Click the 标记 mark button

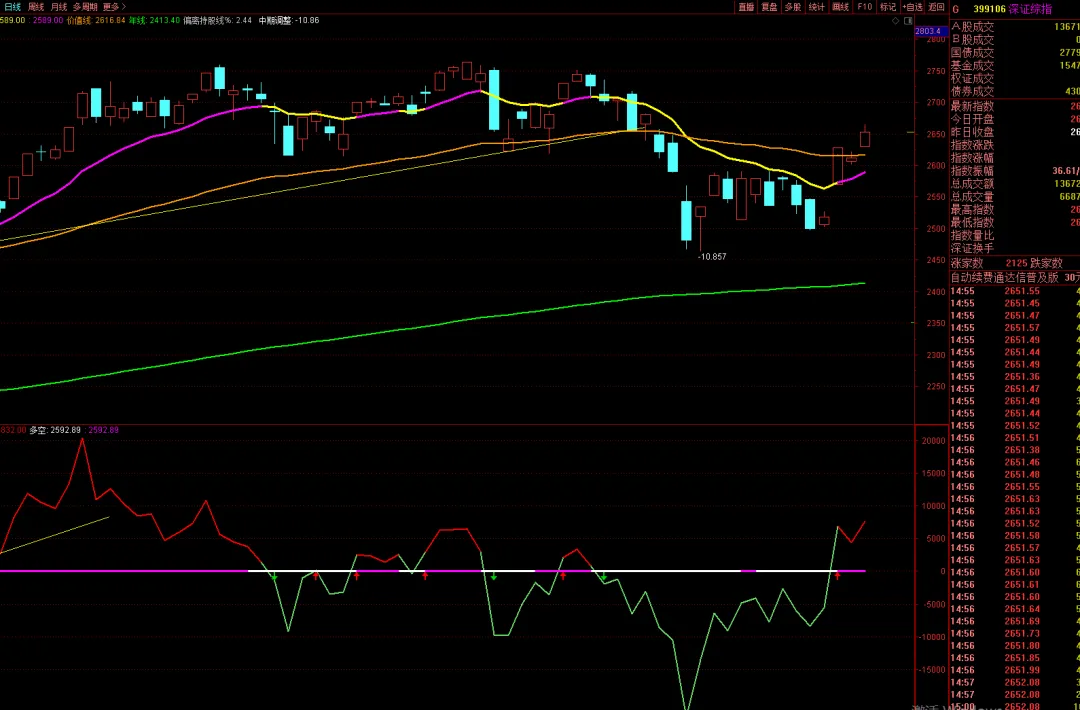889,7
